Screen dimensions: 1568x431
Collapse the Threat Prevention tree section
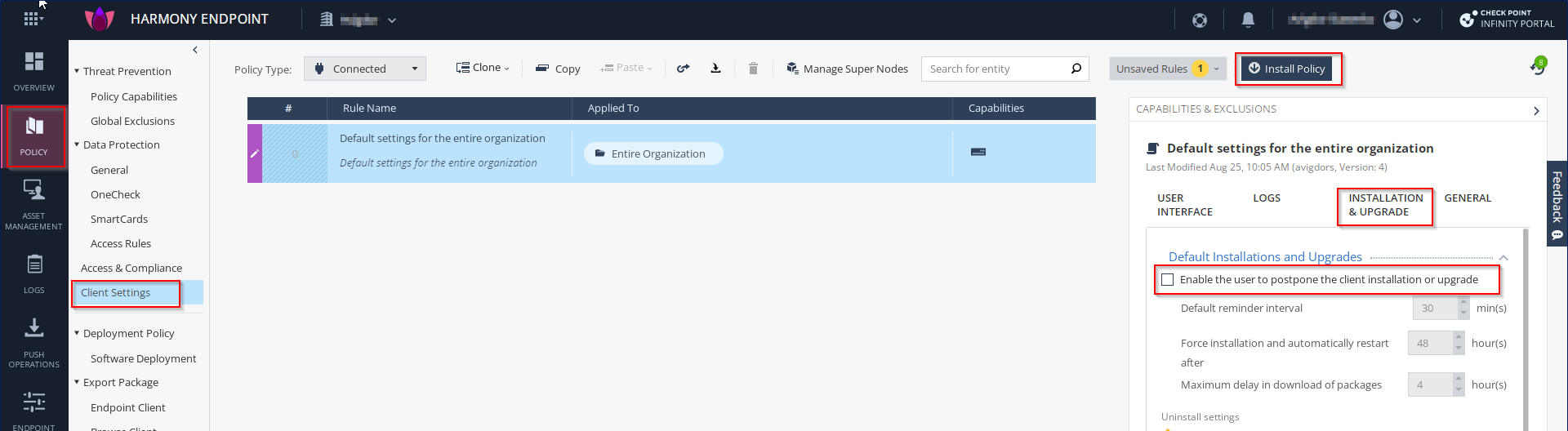tap(77, 71)
